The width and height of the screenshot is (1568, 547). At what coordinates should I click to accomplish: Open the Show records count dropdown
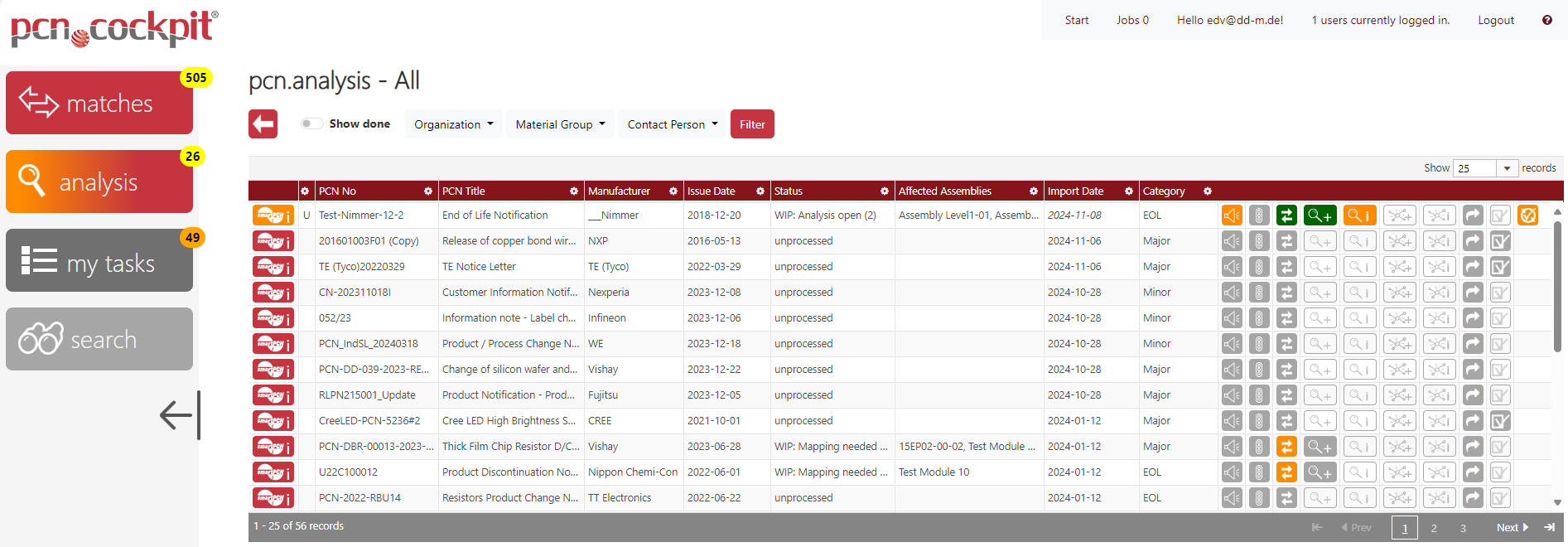click(x=1486, y=168)
